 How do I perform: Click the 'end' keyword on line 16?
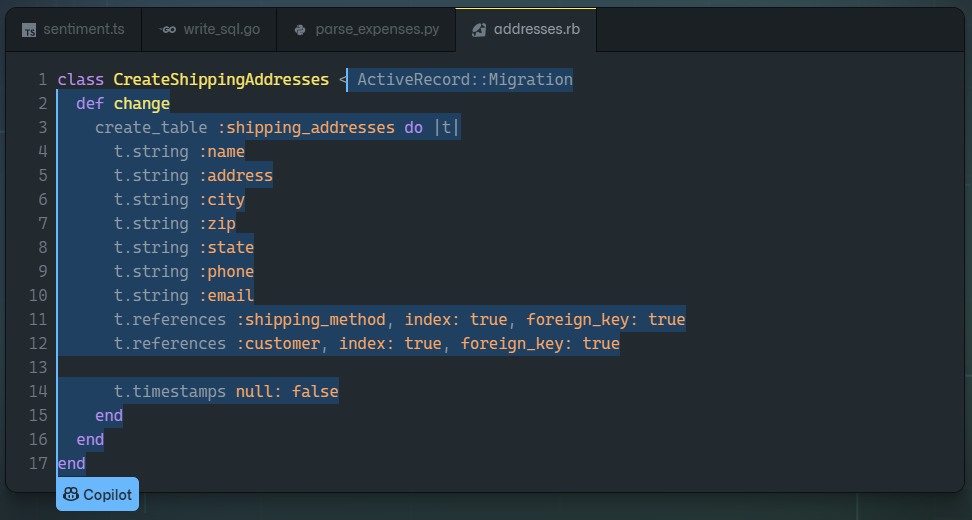coord(90,440)
